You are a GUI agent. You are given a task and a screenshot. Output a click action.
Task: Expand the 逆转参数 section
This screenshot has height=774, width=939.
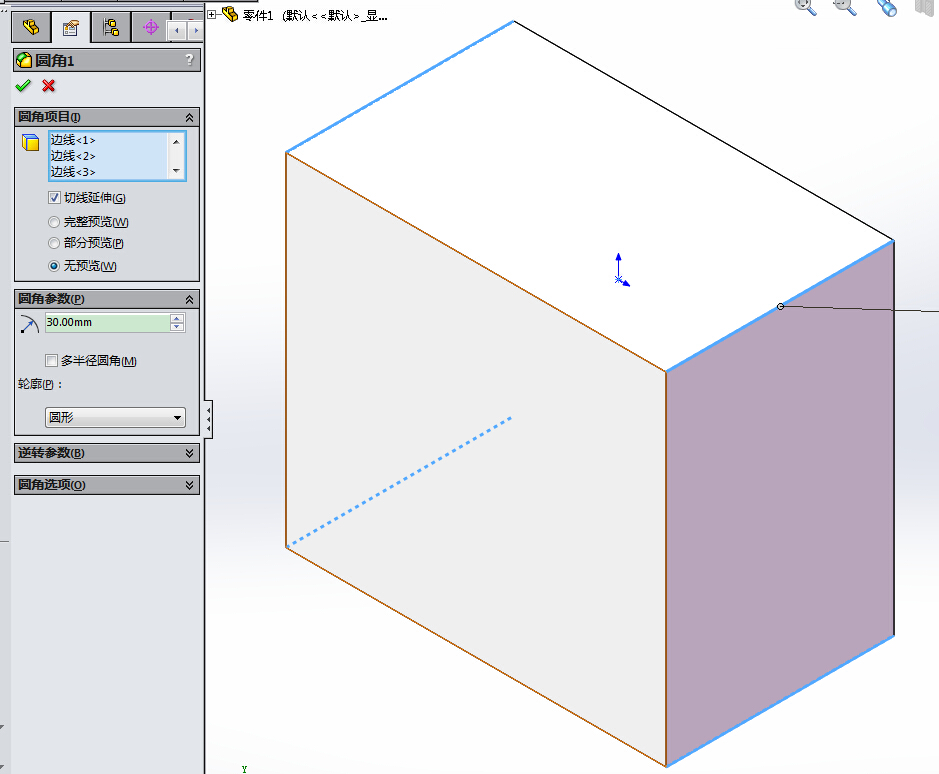tap(189, 453)
